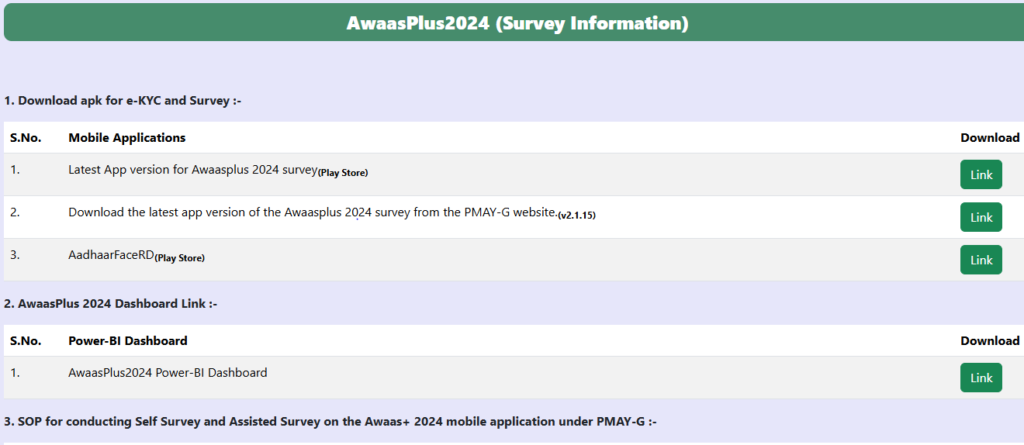
Task: Click S.No. header in Mobile Applications table
Action: click(x=26, y=138)
